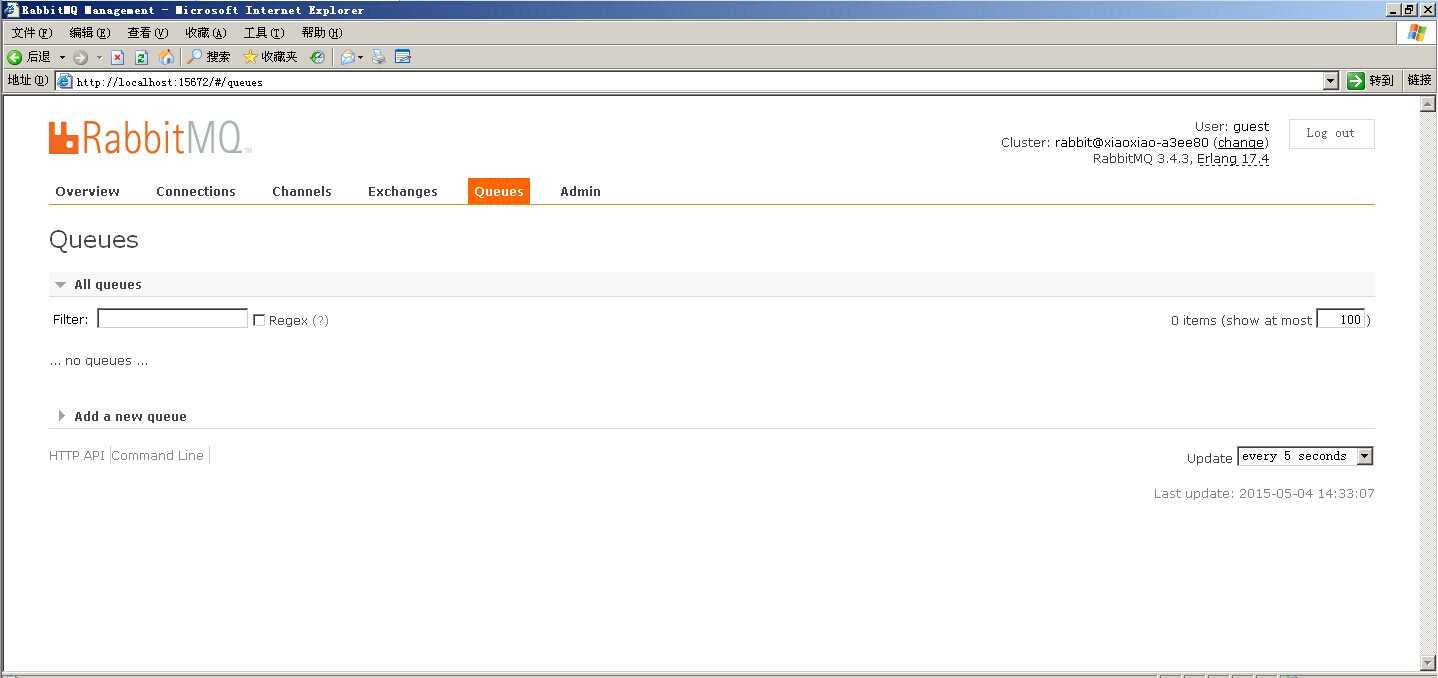Open the Mail icon dropdown arrow
This screenshot has width=1438, height=678.
tap(361, 58)
